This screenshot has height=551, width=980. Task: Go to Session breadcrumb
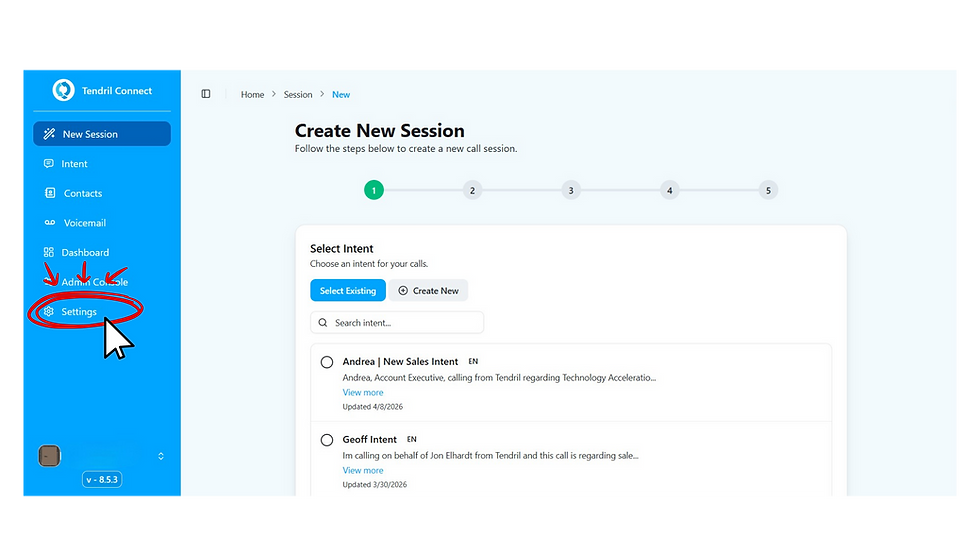coord(298,94)
